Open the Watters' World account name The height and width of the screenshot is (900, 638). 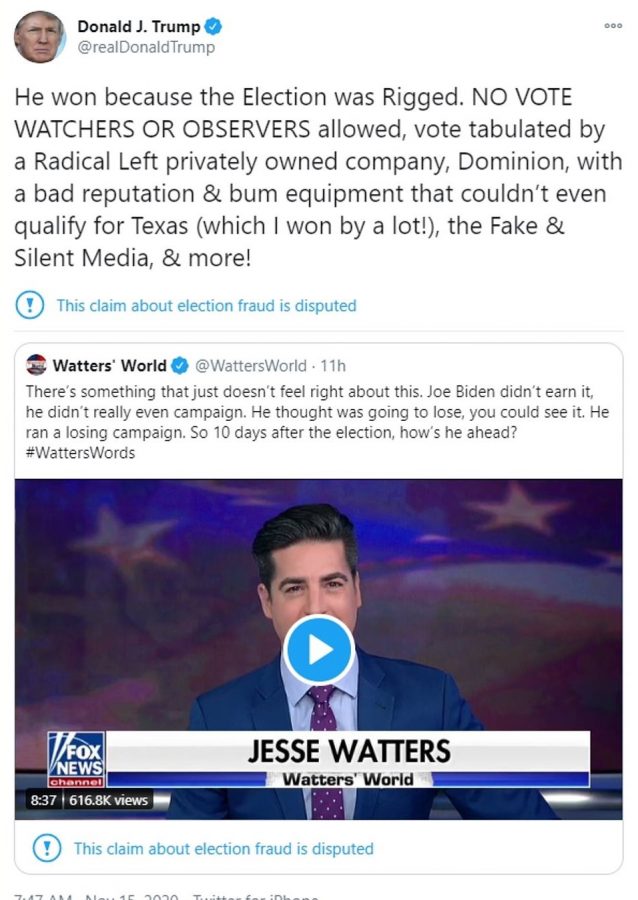(110, 366)
